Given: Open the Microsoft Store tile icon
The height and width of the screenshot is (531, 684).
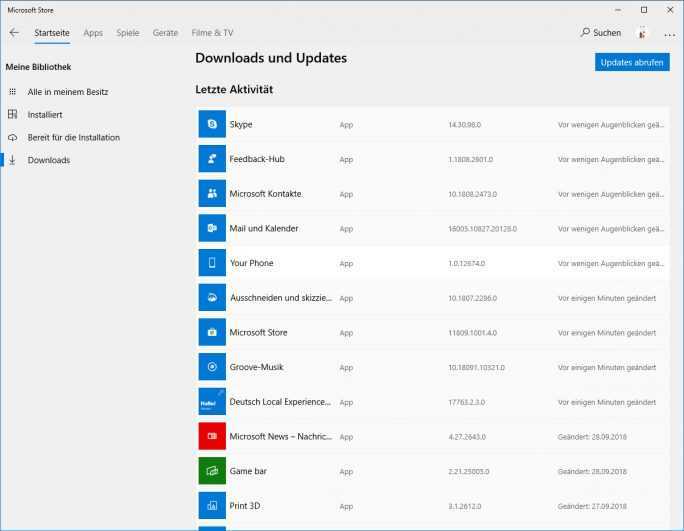Looking at the screenshot, I should pyautogui.click(x=212, y=332).
